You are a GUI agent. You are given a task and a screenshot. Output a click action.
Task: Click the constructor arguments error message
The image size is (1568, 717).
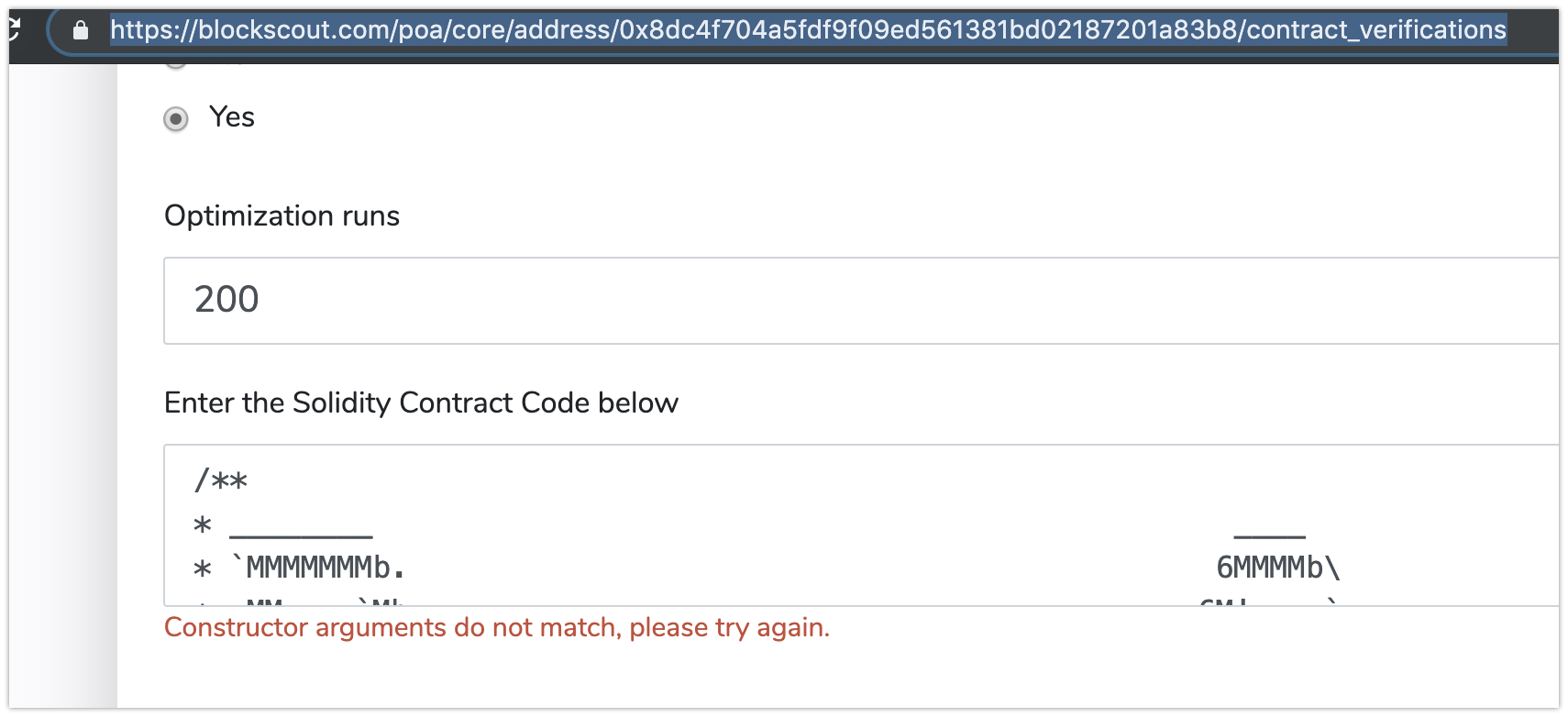496,627
